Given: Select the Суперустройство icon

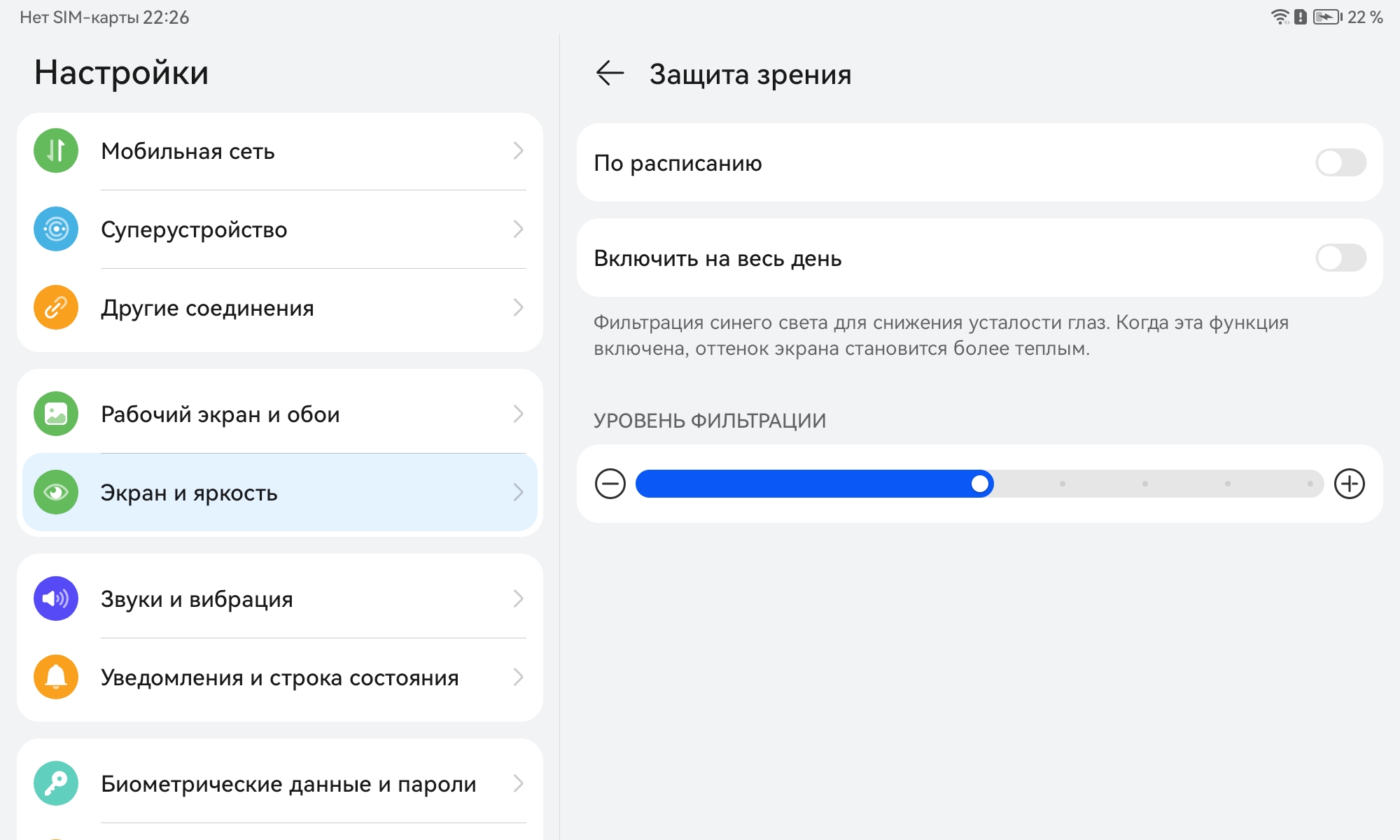Looking at the screenshot, I should 55,230.
